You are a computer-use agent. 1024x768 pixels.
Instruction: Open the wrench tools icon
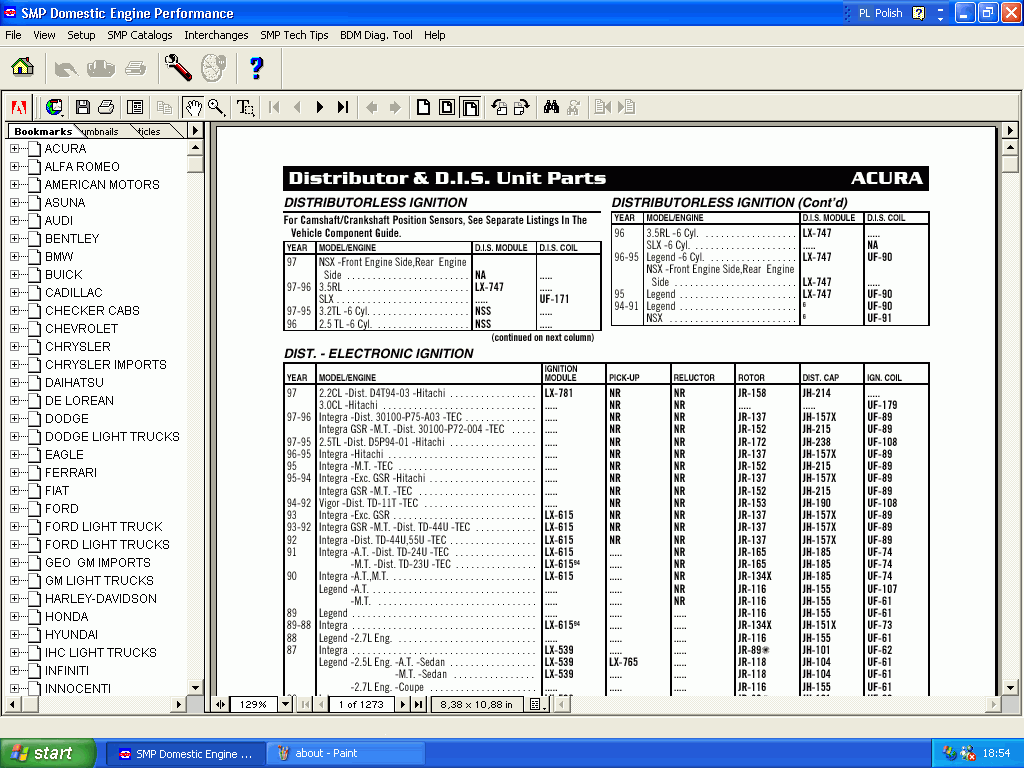[178, 67]
